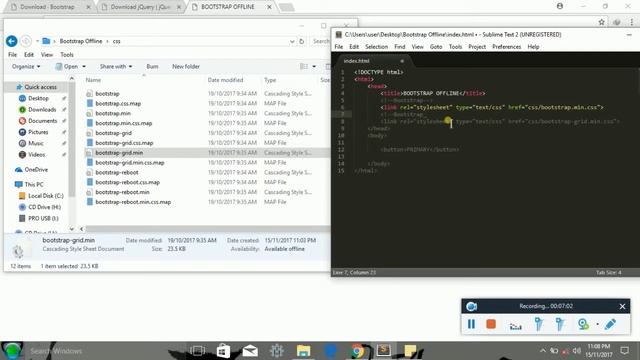Open Chrome from the taskbar

[x=358, y=351]
